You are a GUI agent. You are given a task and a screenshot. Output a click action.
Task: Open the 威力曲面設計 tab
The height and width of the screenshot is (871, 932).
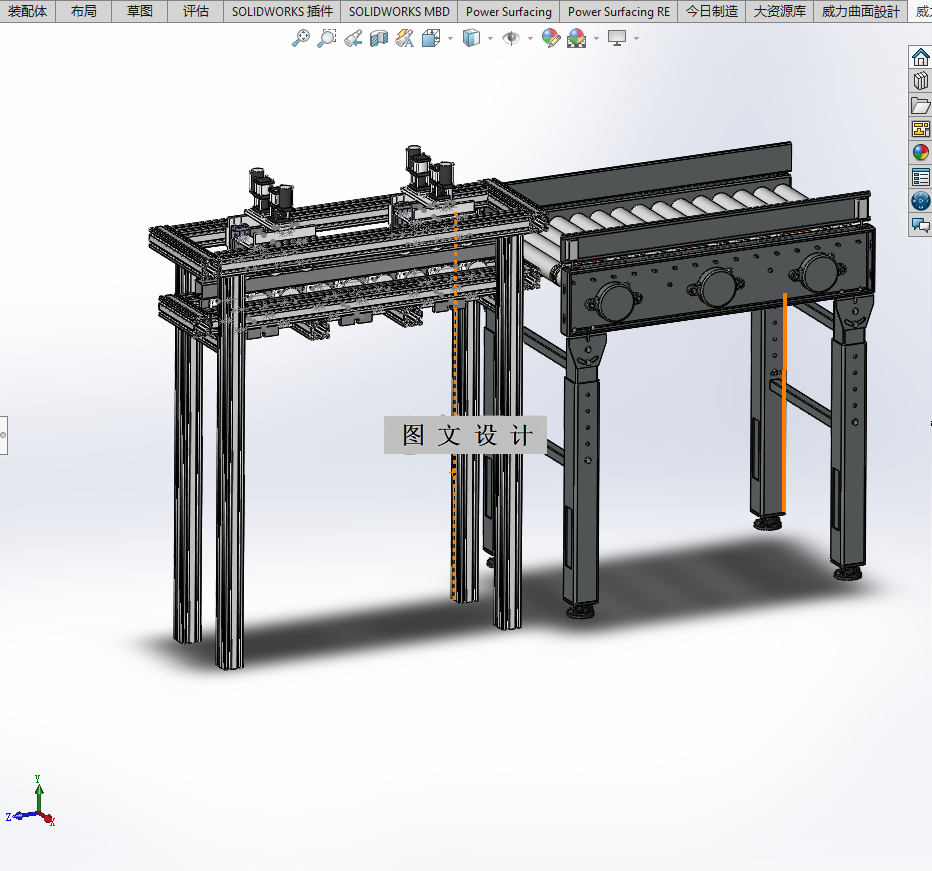point(861,11)
